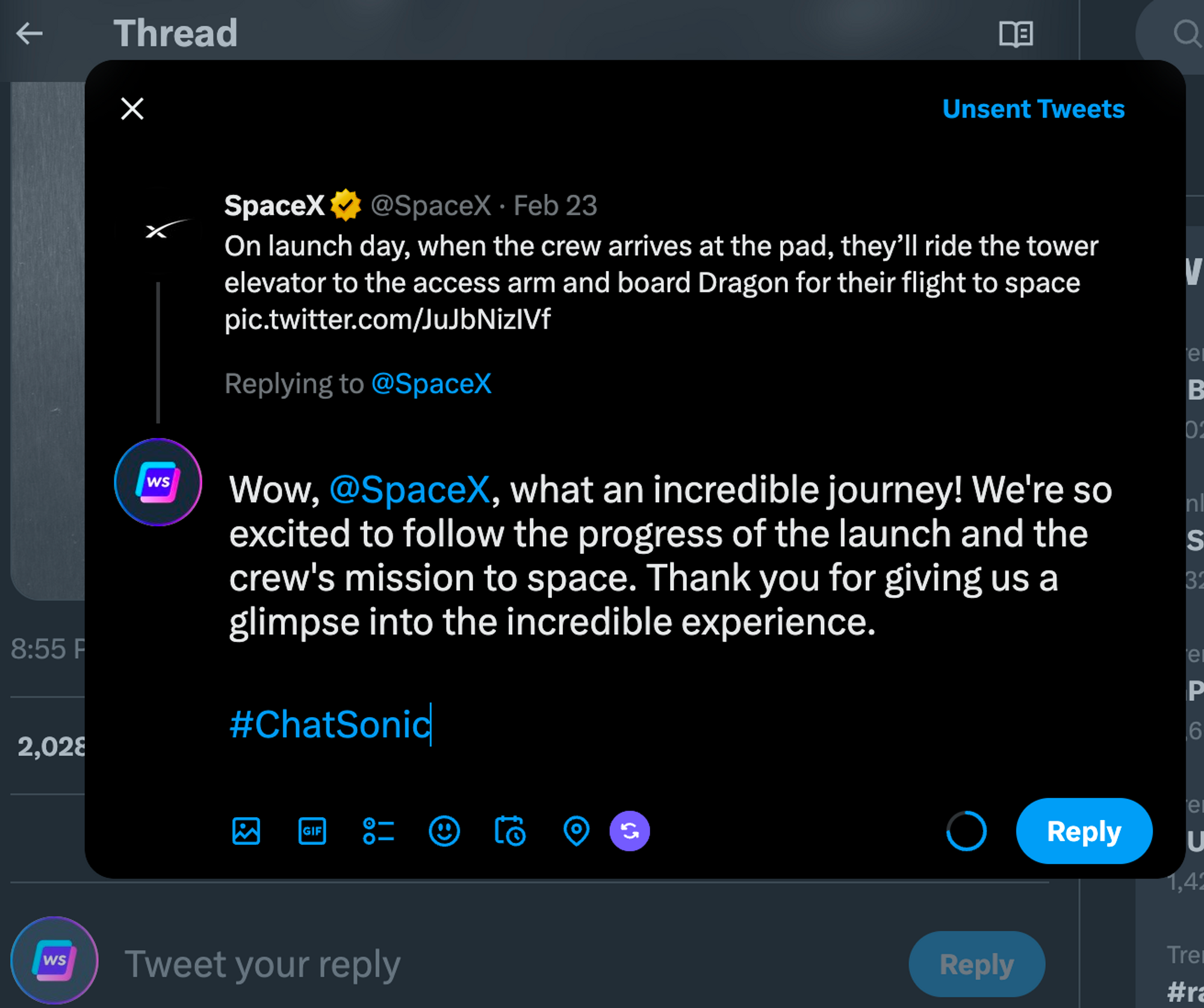Open the reader view icon in the header
This screenshot has width=1204, height=1008.
coord(1016,33)
